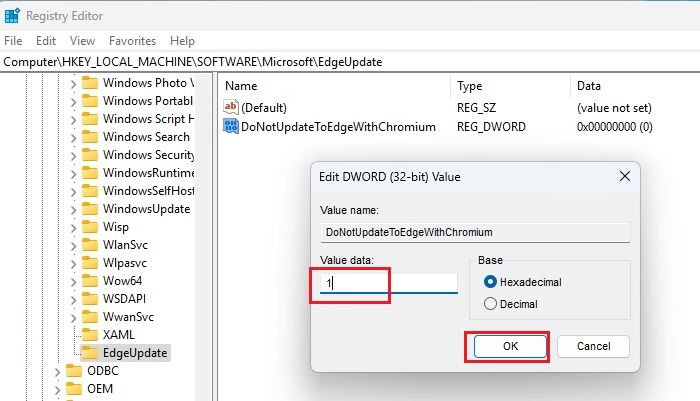Click the EdgeUpdate folder icon

90,353
